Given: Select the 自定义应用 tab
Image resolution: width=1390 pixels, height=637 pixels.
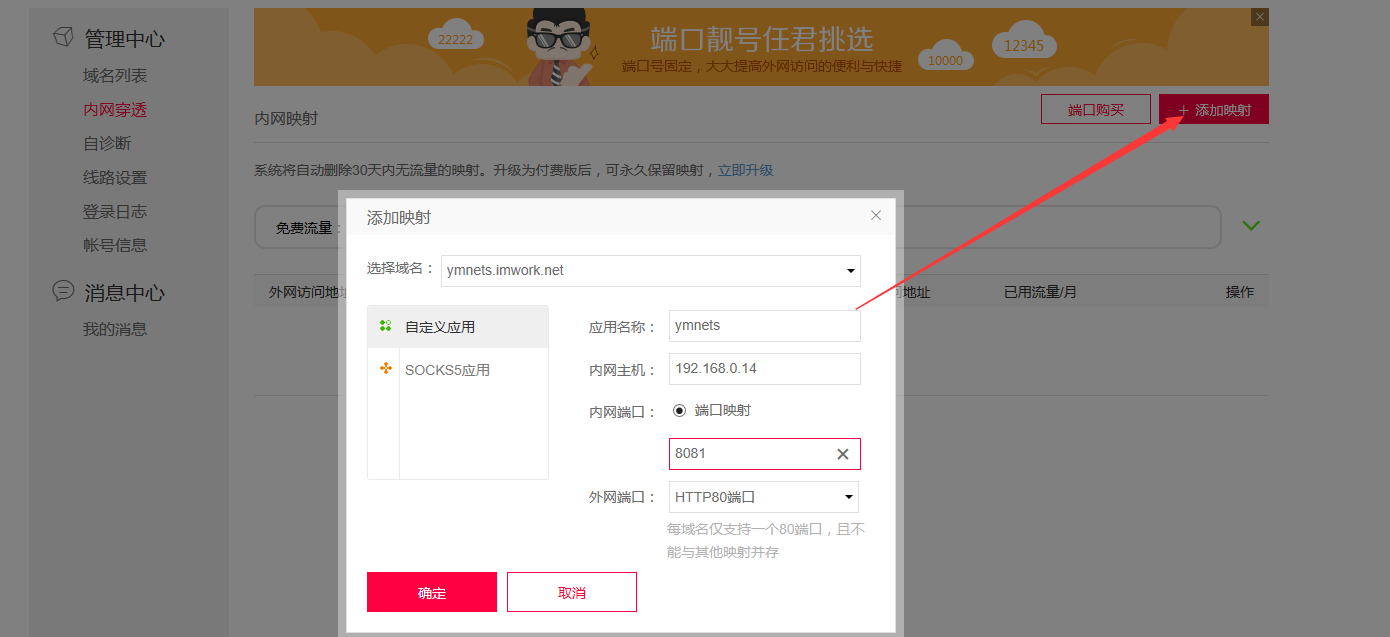Looking at the screenshot, I should [458, 327].
